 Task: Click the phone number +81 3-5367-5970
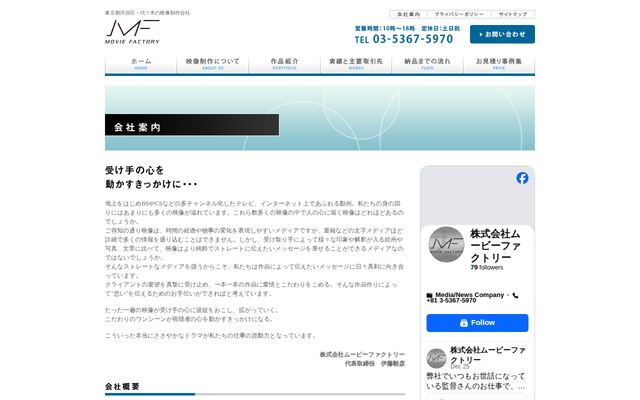pos(451,300)
